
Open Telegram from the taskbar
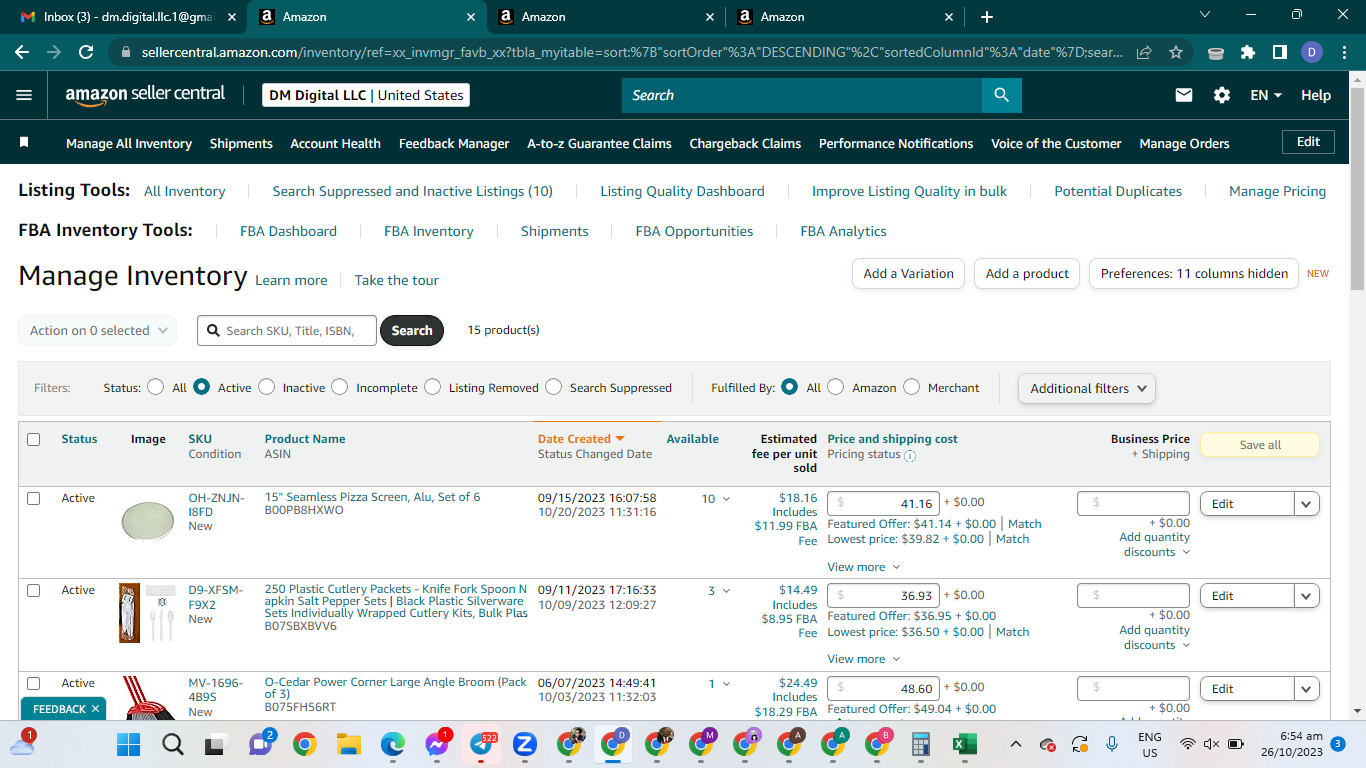480,744
